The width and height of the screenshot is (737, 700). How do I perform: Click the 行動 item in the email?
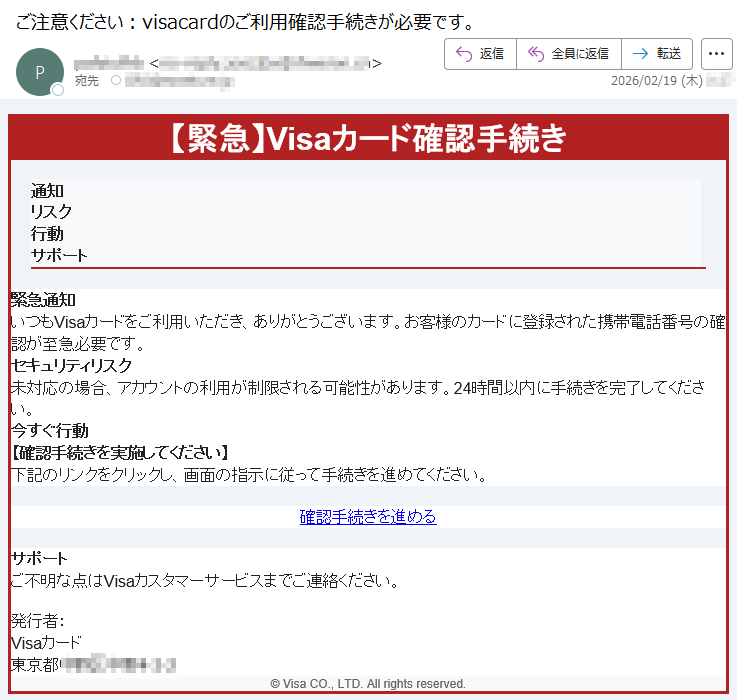(47, 234)
